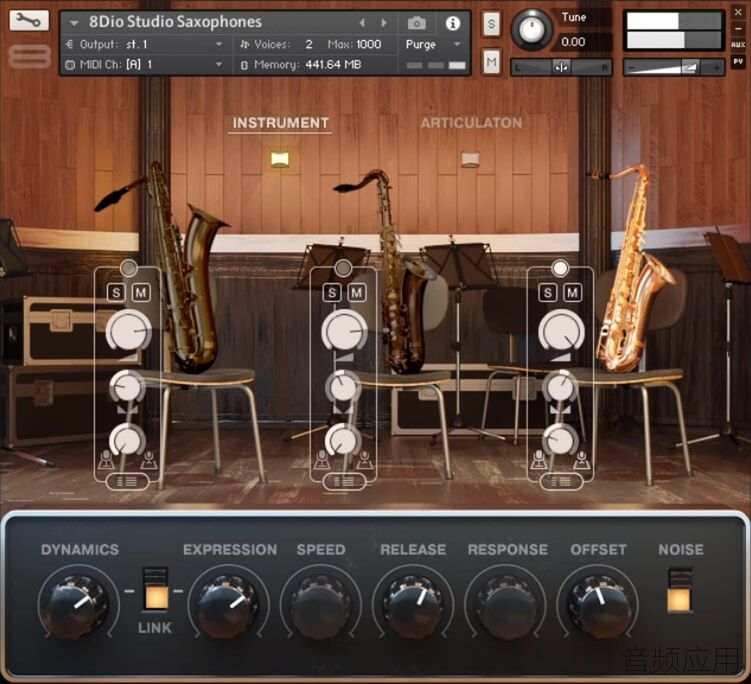This screenshot has height=684, width=751.
Task: Go to next instrument preset arrow
Action: coord(384,23)
